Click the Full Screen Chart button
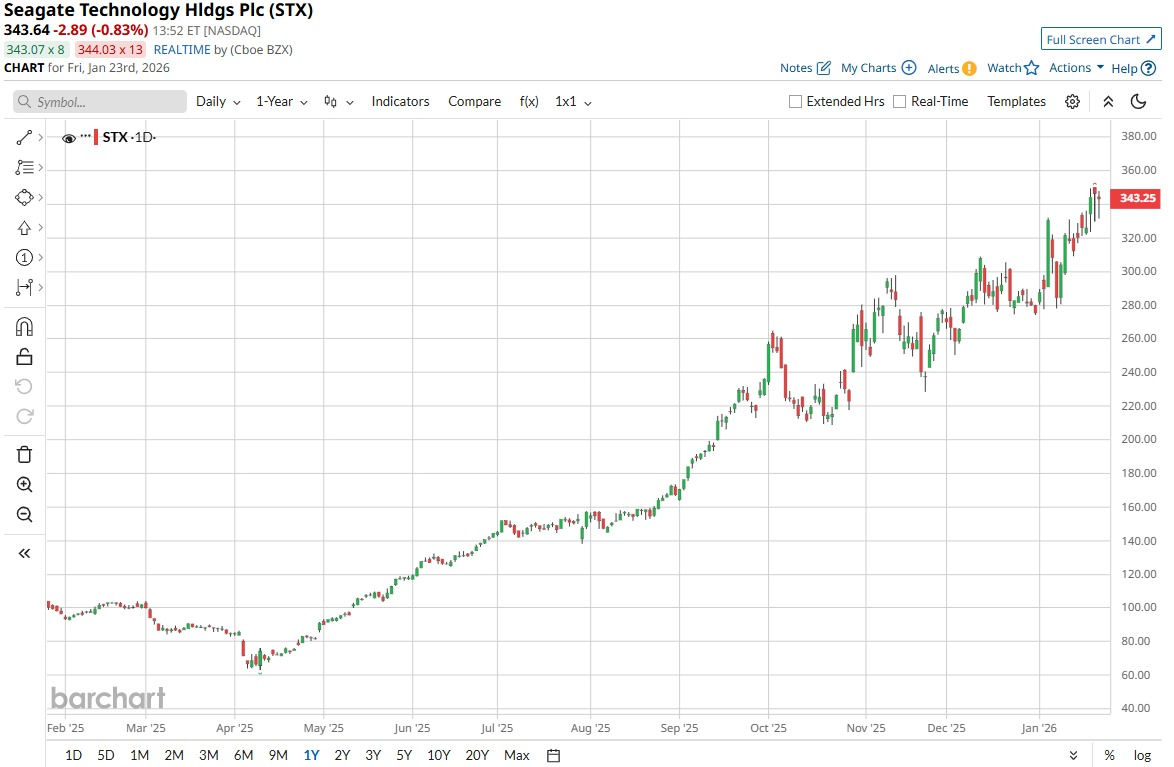Viewport: 1174px width, 767px height. coord(1101,40)
